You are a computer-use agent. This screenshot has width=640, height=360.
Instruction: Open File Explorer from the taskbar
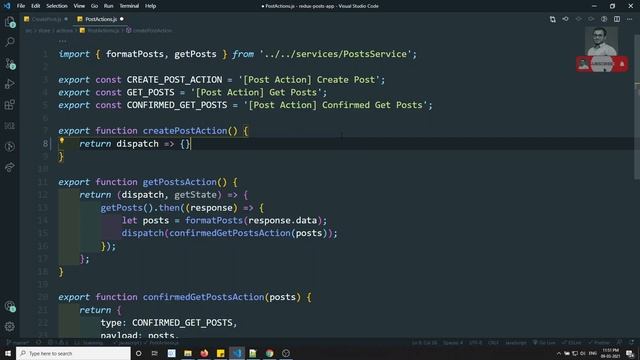[x=188, y=353]
